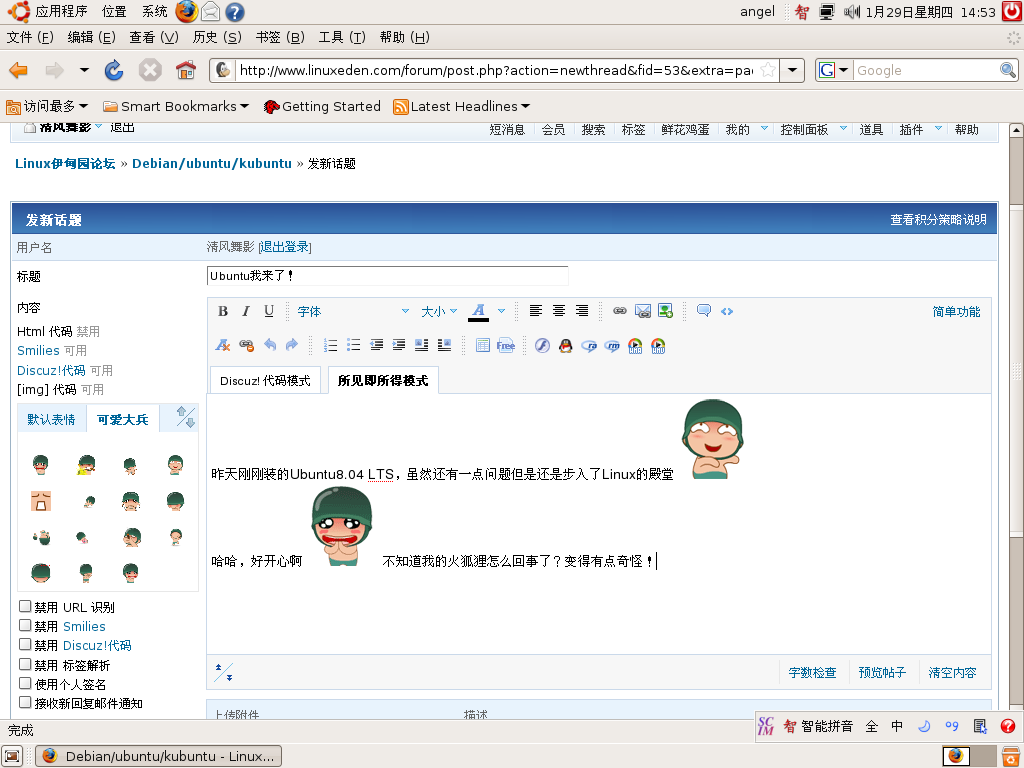Screen dimensions: 1024x768
Task: Apply the font color A swatch
Action: coord(479,312)
